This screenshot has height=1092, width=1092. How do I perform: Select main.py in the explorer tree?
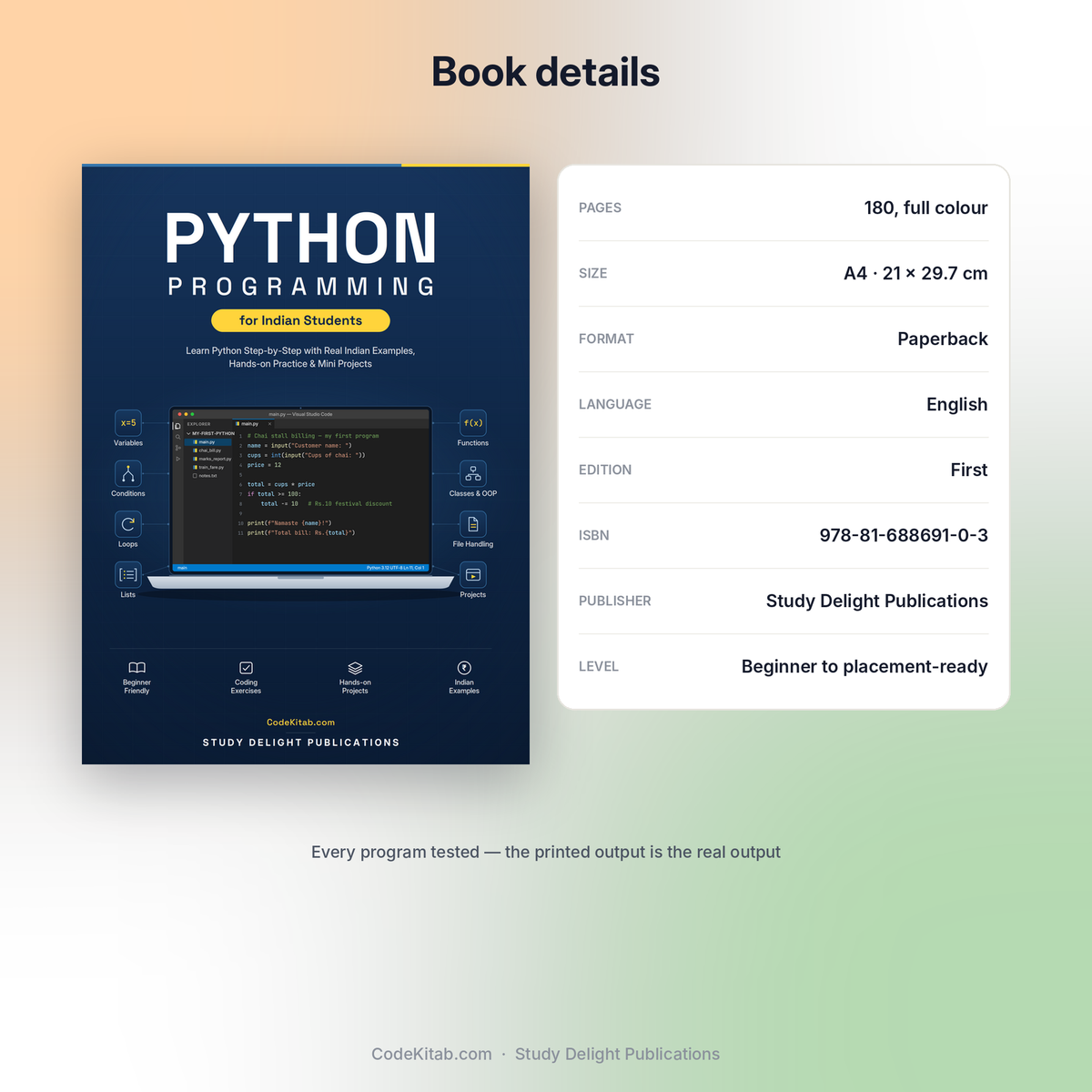[x=207, y=442]
